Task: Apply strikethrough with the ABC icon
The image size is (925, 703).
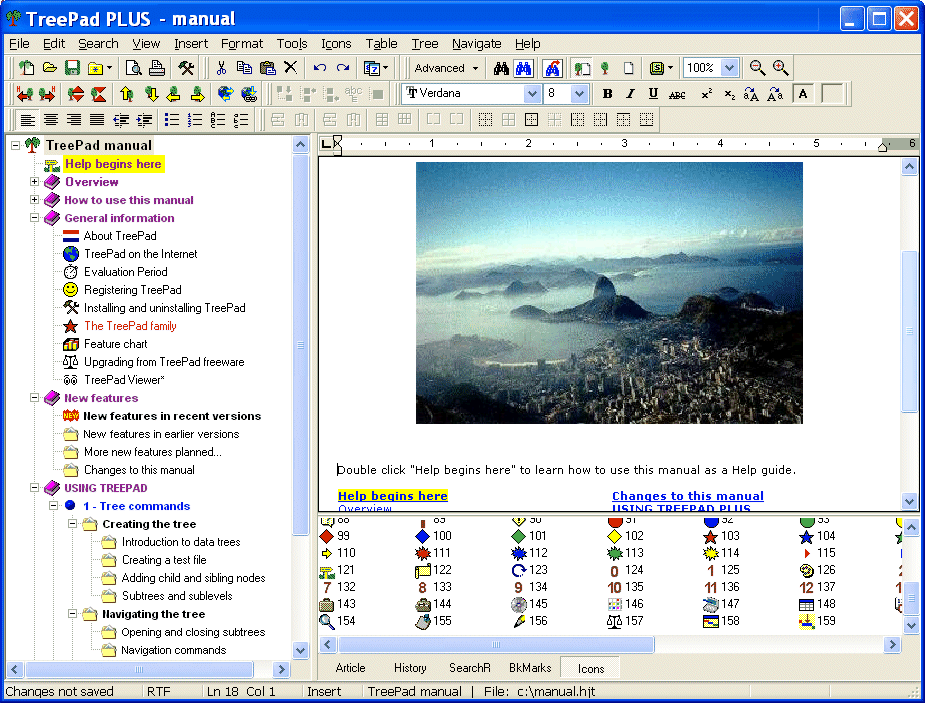Action: coord(677,94)
